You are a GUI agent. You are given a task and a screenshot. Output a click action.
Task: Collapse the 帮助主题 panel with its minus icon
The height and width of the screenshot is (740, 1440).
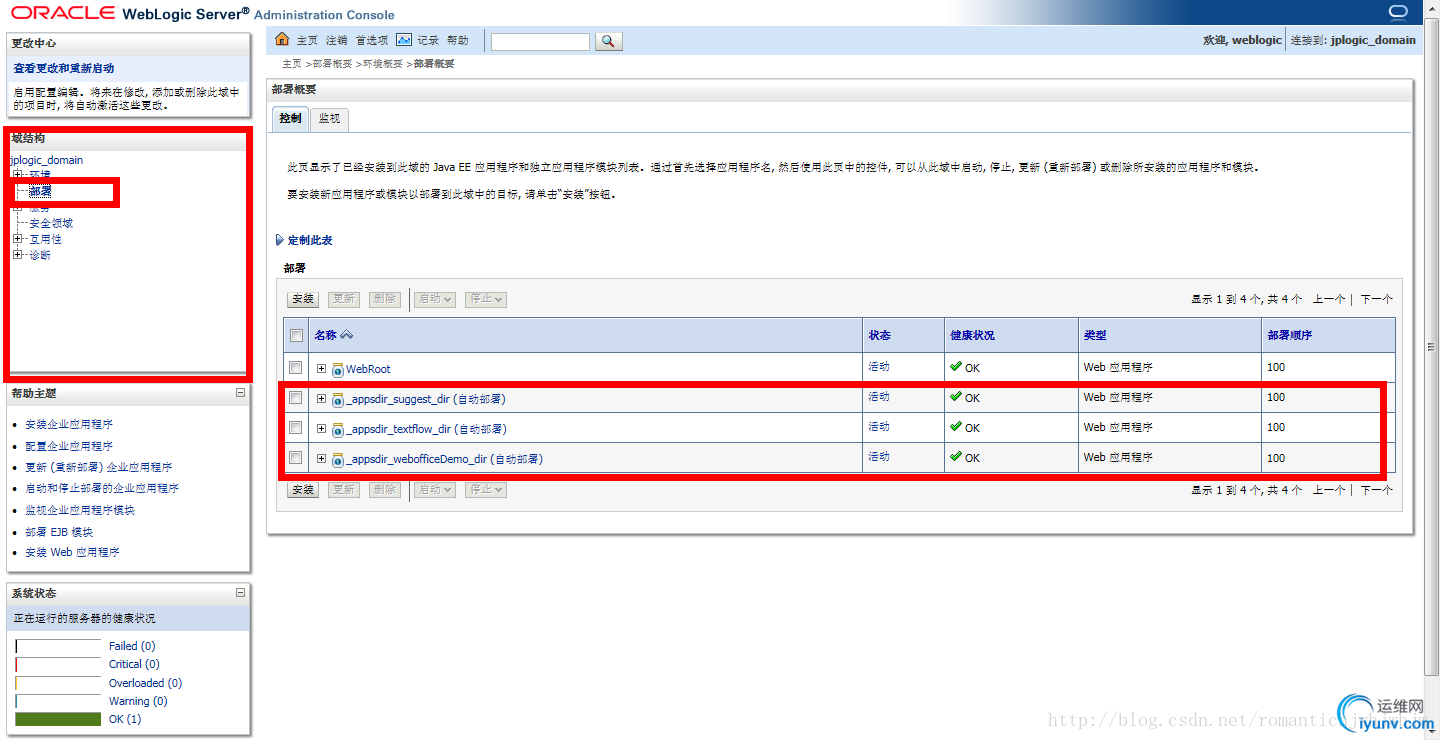240,393
